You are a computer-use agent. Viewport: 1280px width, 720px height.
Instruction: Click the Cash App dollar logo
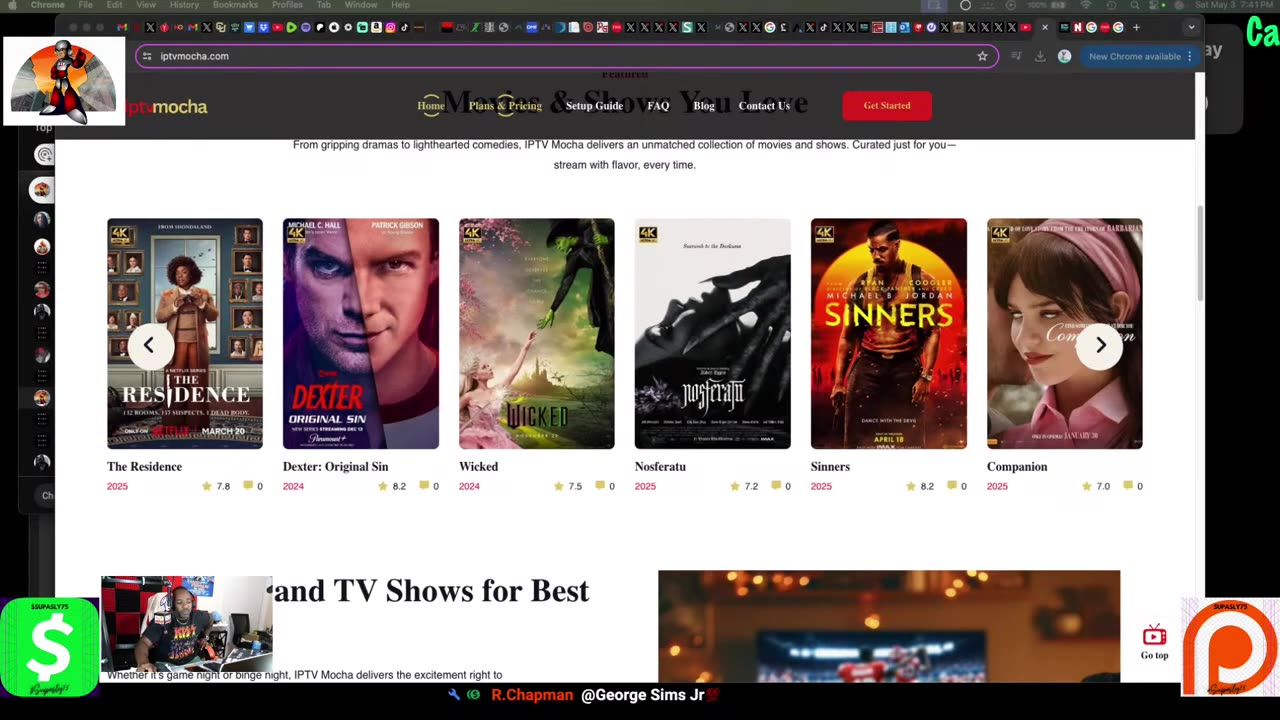(49, 646)
